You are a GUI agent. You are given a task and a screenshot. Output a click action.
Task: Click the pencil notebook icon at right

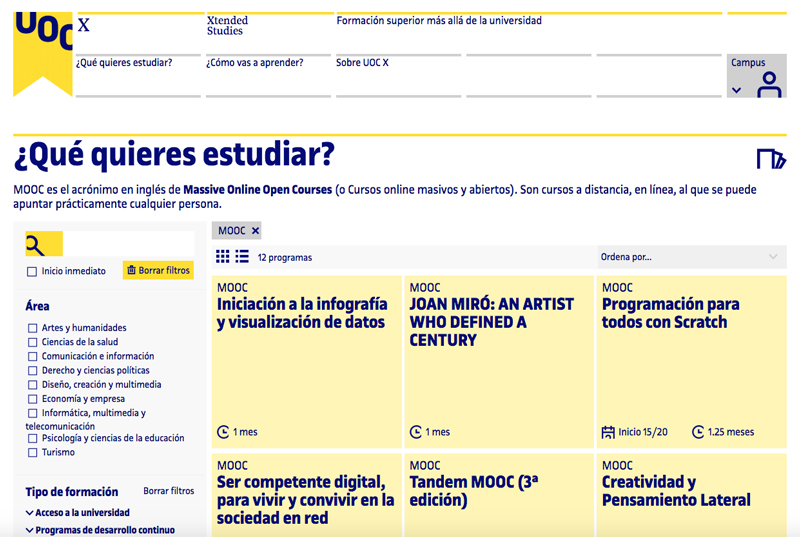(771, 159)
